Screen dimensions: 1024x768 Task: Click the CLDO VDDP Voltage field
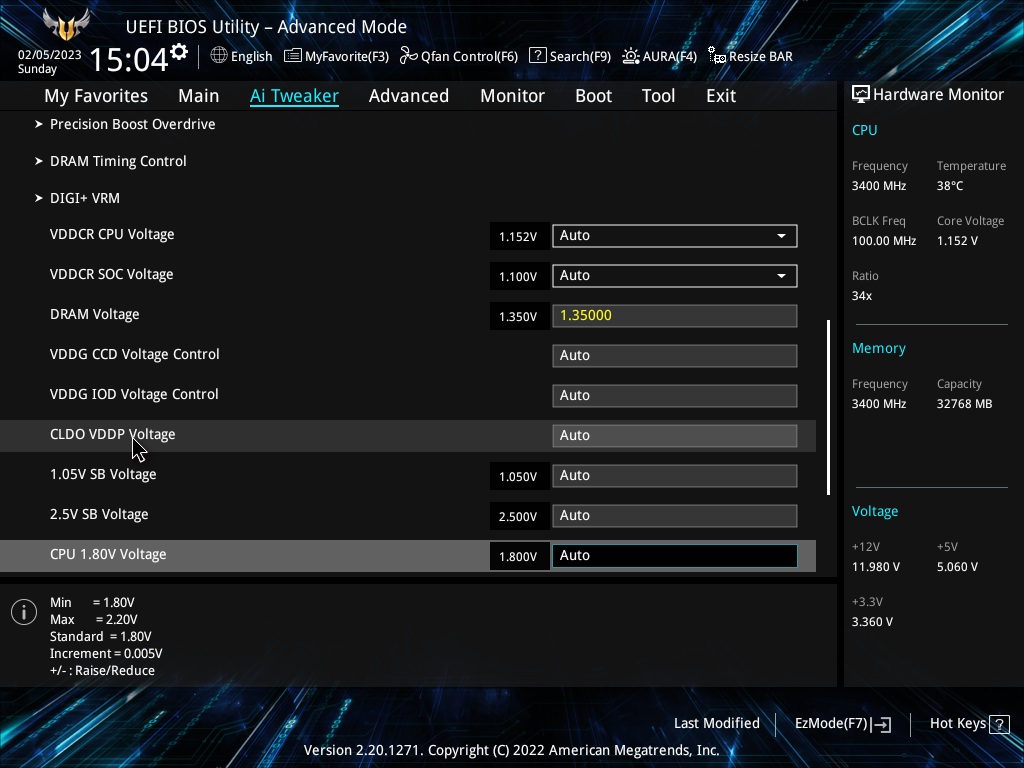(675, 436)
